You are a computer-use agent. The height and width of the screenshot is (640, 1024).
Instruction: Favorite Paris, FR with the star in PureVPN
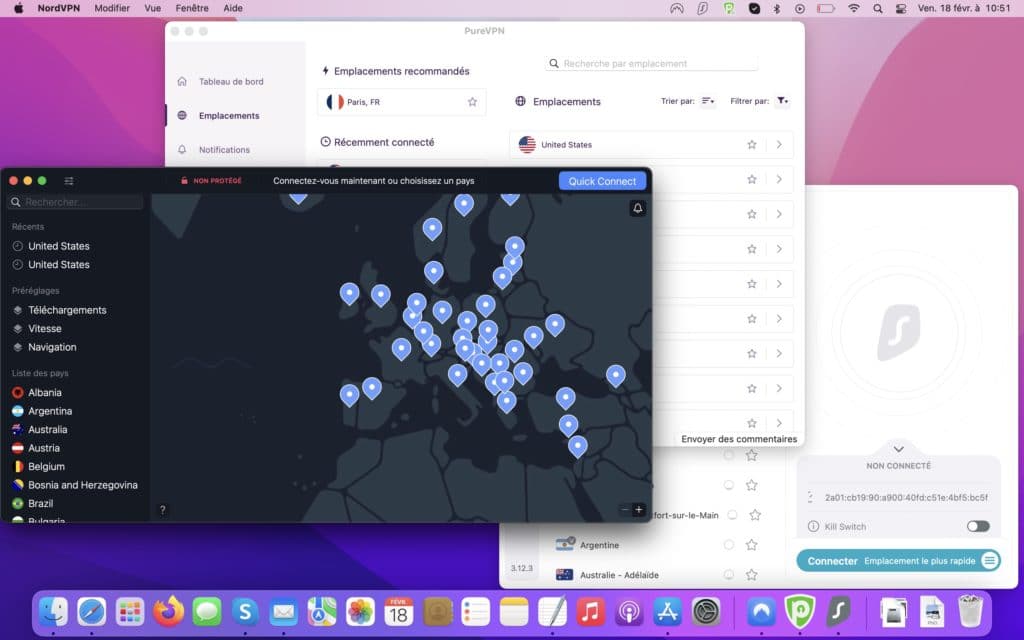pyautogui.click(x=472, y=102)
